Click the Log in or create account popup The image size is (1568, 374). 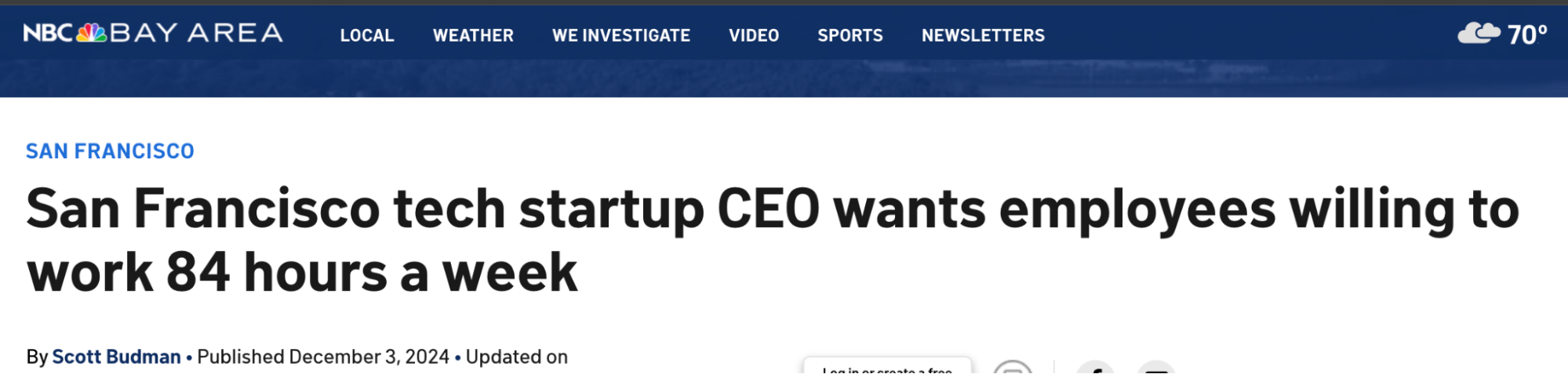coord(887,368)
